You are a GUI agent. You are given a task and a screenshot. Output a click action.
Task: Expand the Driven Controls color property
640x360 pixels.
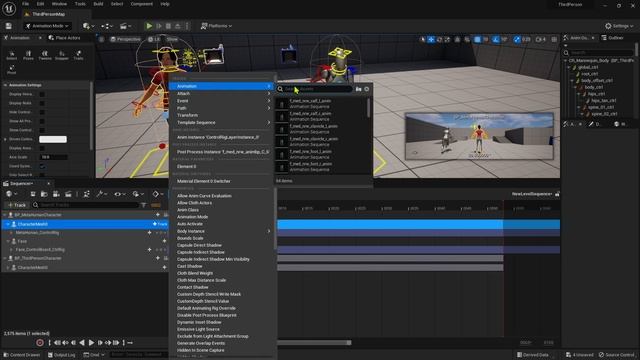(5, 139)
